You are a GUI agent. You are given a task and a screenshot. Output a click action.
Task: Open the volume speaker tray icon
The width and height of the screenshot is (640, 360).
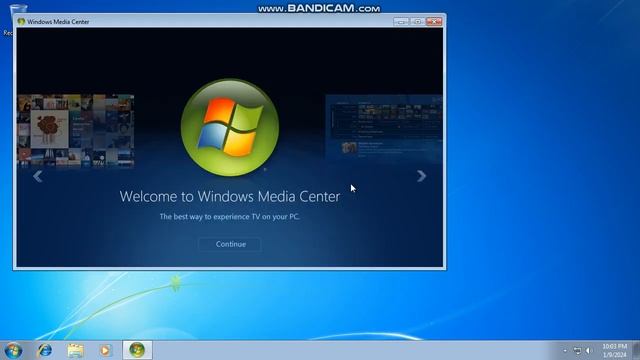(x=588, y=351)
